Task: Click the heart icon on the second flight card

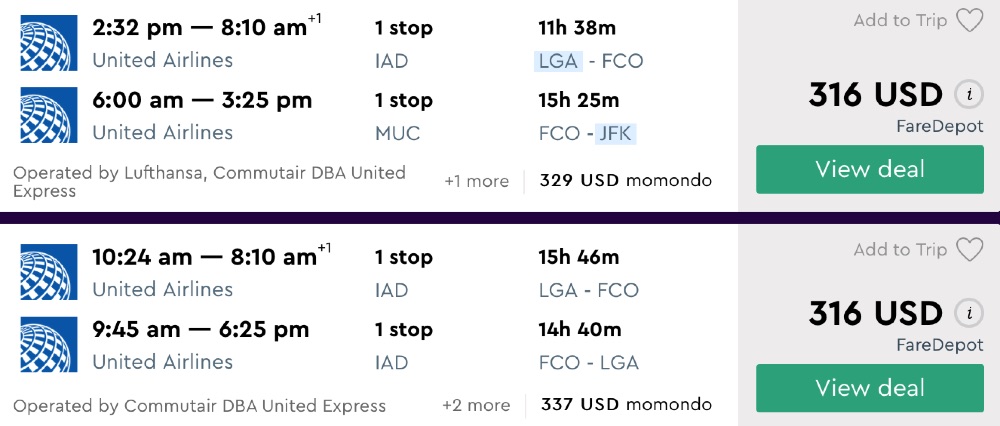Action: [969, 249]
